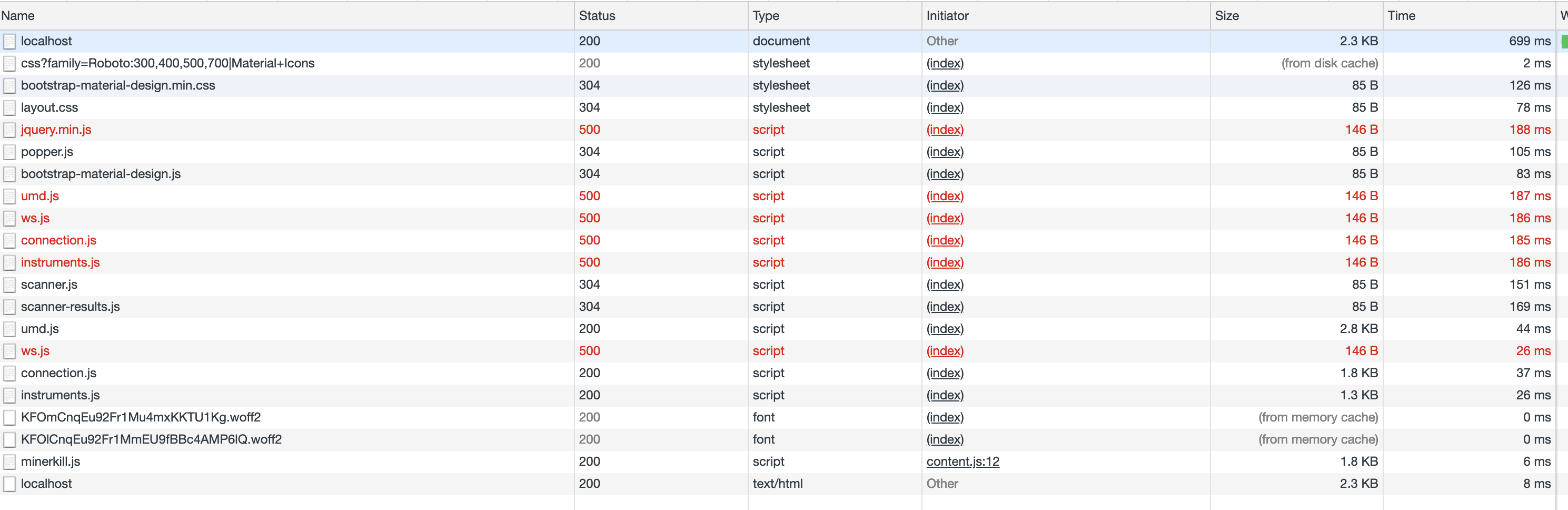Open the content.js:12 initiator link
The image size is (1568, 510).
coord(962,461)
